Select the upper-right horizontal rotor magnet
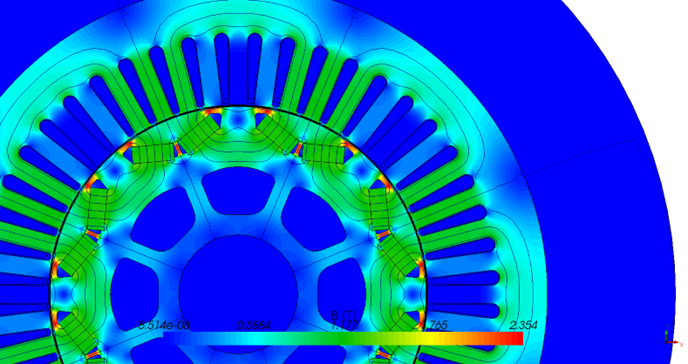Screen dimensions: 688x364 click(324, 154)
